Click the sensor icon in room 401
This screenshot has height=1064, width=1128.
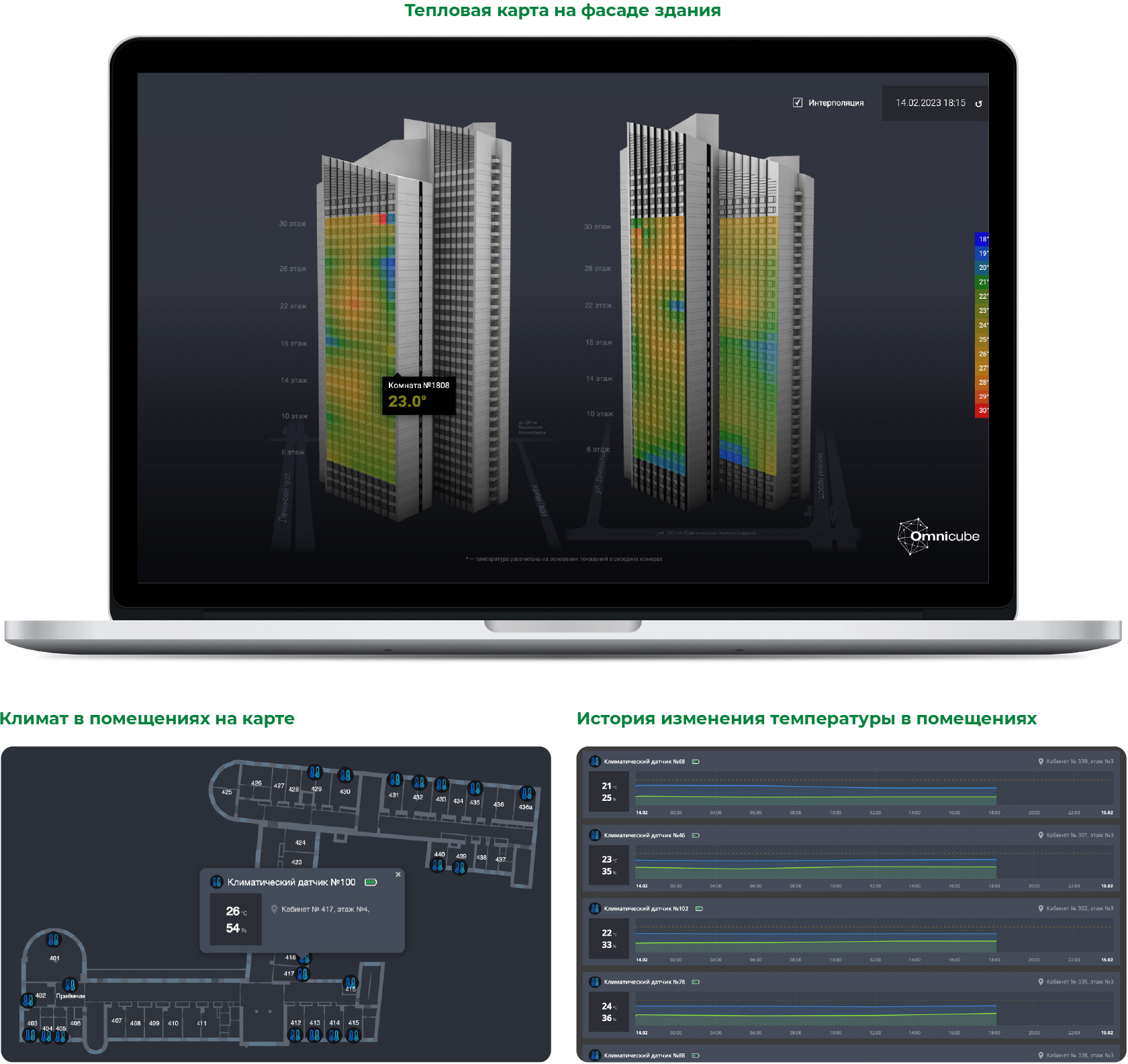coord(54,940)
